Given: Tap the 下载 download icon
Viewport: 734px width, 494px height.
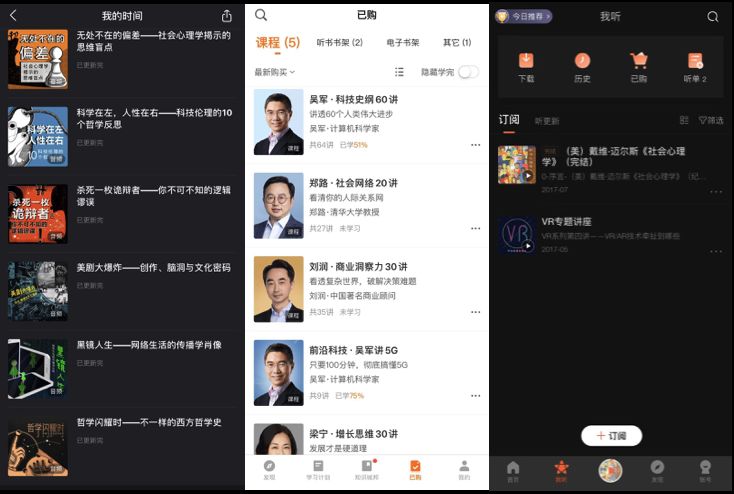Looking at the screenshot, I should pos(526,61).
